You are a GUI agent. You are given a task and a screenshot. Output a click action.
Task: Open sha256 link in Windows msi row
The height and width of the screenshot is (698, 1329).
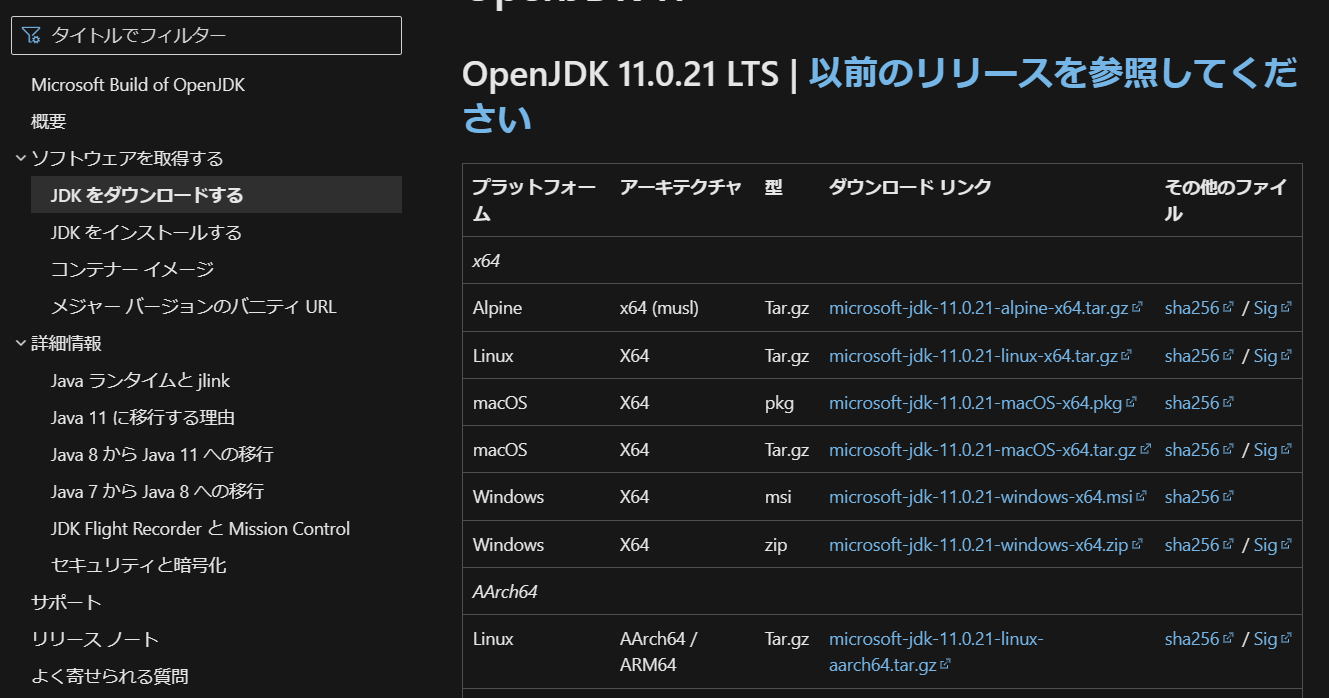pyautogui.click(x=1192, y=497)
